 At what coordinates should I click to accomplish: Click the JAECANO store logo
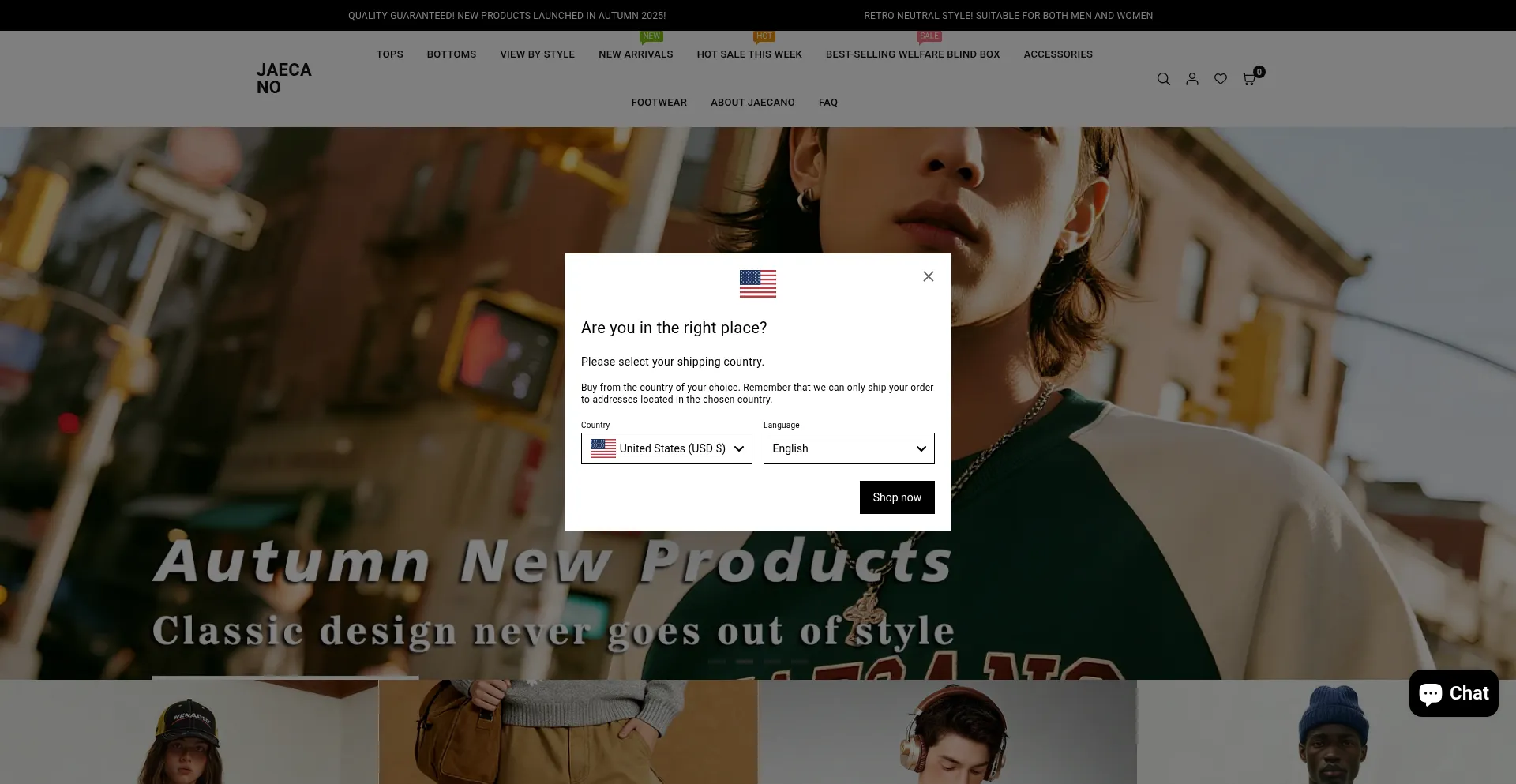tap(284, 79)
